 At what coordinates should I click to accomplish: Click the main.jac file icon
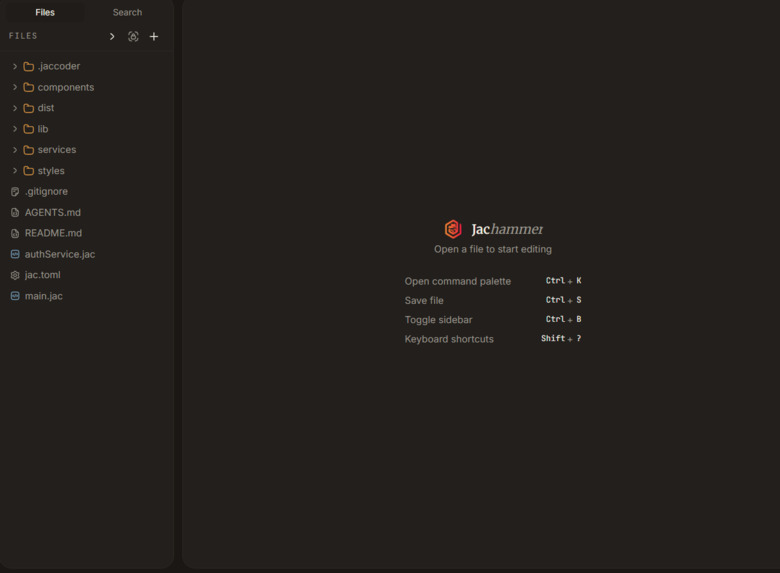tap(15, 296)
